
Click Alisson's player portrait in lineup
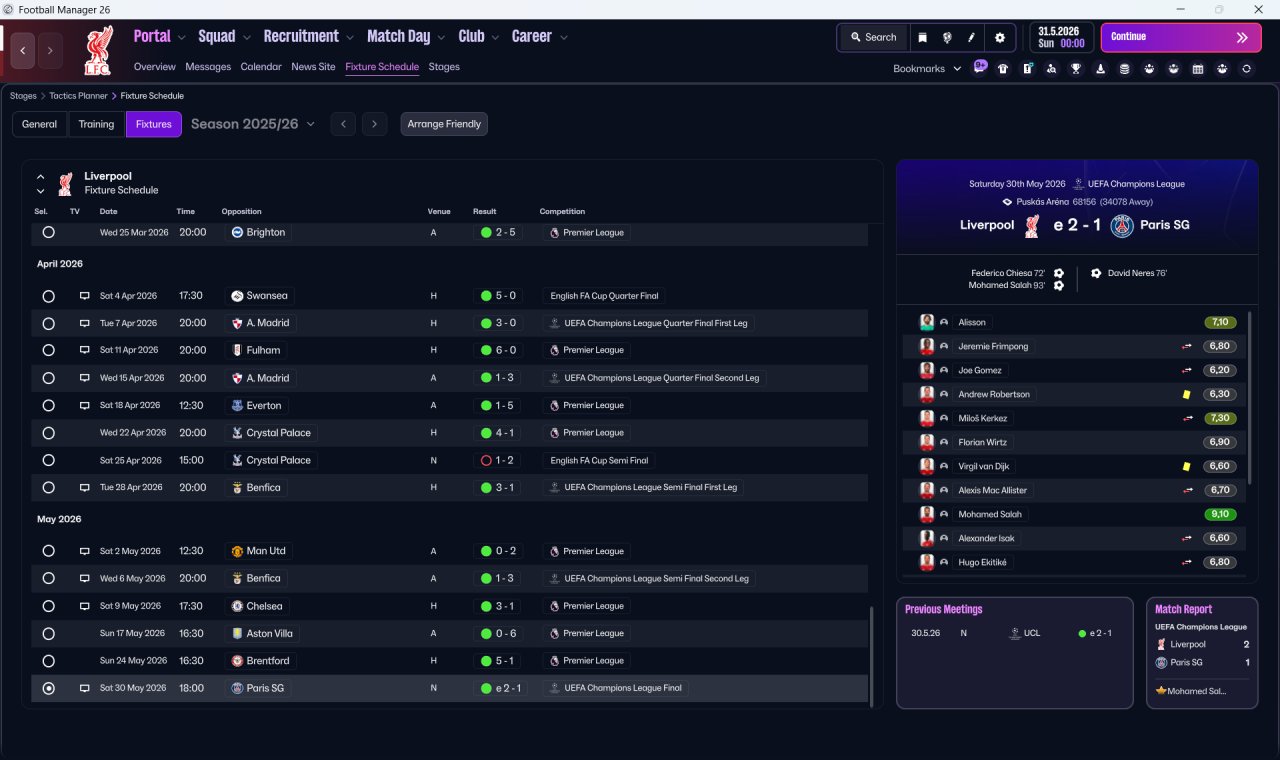[x=927, y=322]
